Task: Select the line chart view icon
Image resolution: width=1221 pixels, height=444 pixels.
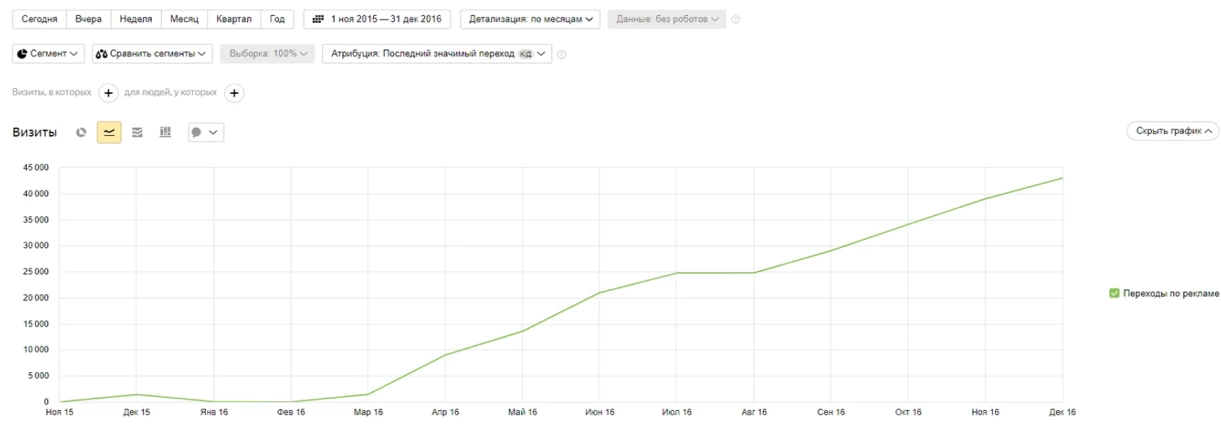Action: [x=109, y=132]
